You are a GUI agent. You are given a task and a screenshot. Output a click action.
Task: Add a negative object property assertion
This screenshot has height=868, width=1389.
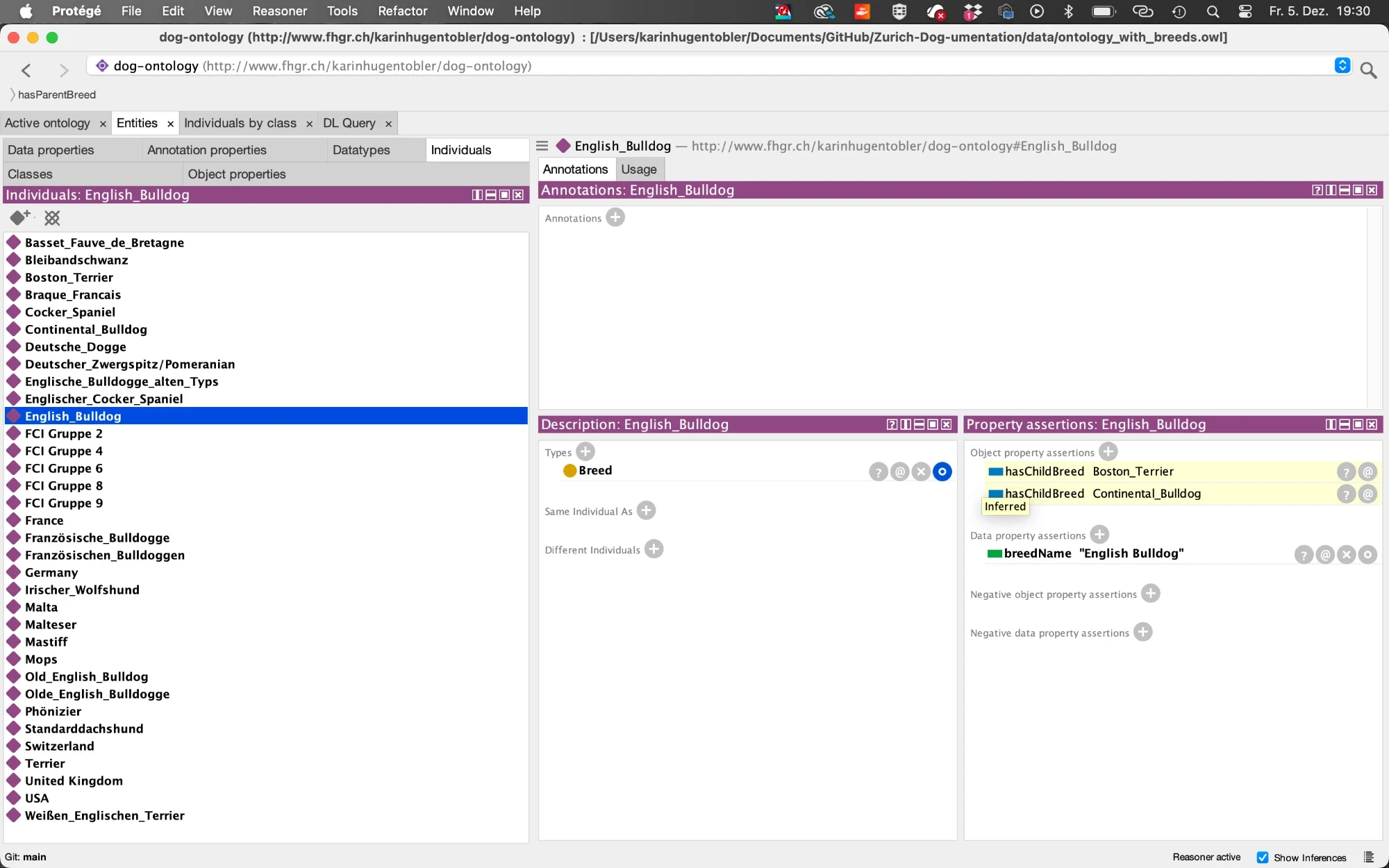1151,594
